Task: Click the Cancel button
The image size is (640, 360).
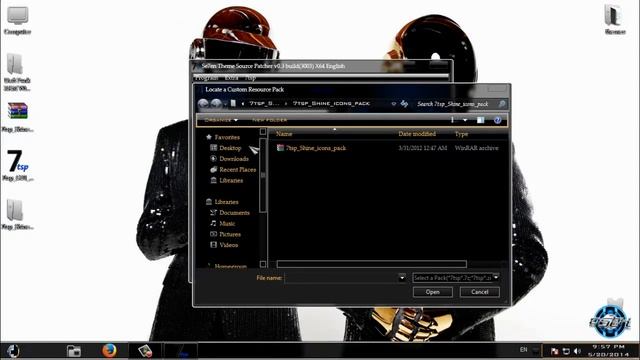Action: [x=480, y=292]
